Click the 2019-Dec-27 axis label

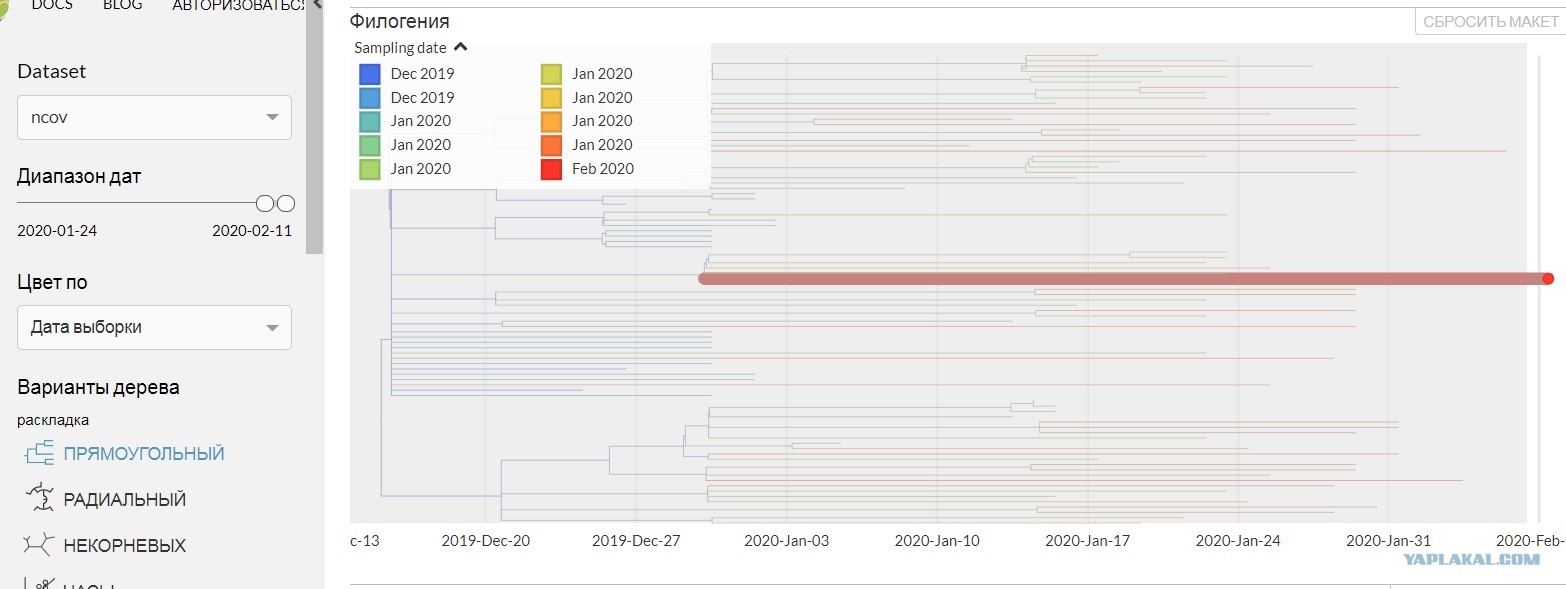coord(637,541)
